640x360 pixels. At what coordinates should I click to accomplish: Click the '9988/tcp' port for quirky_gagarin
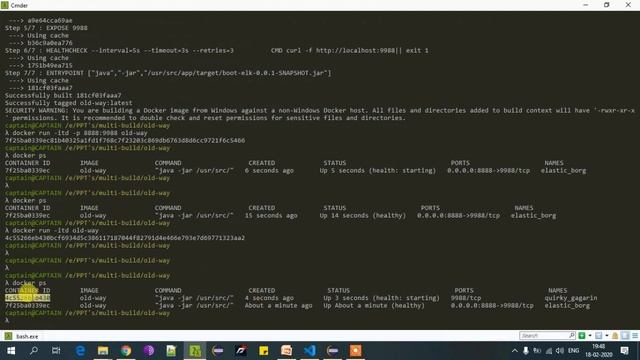466,298
